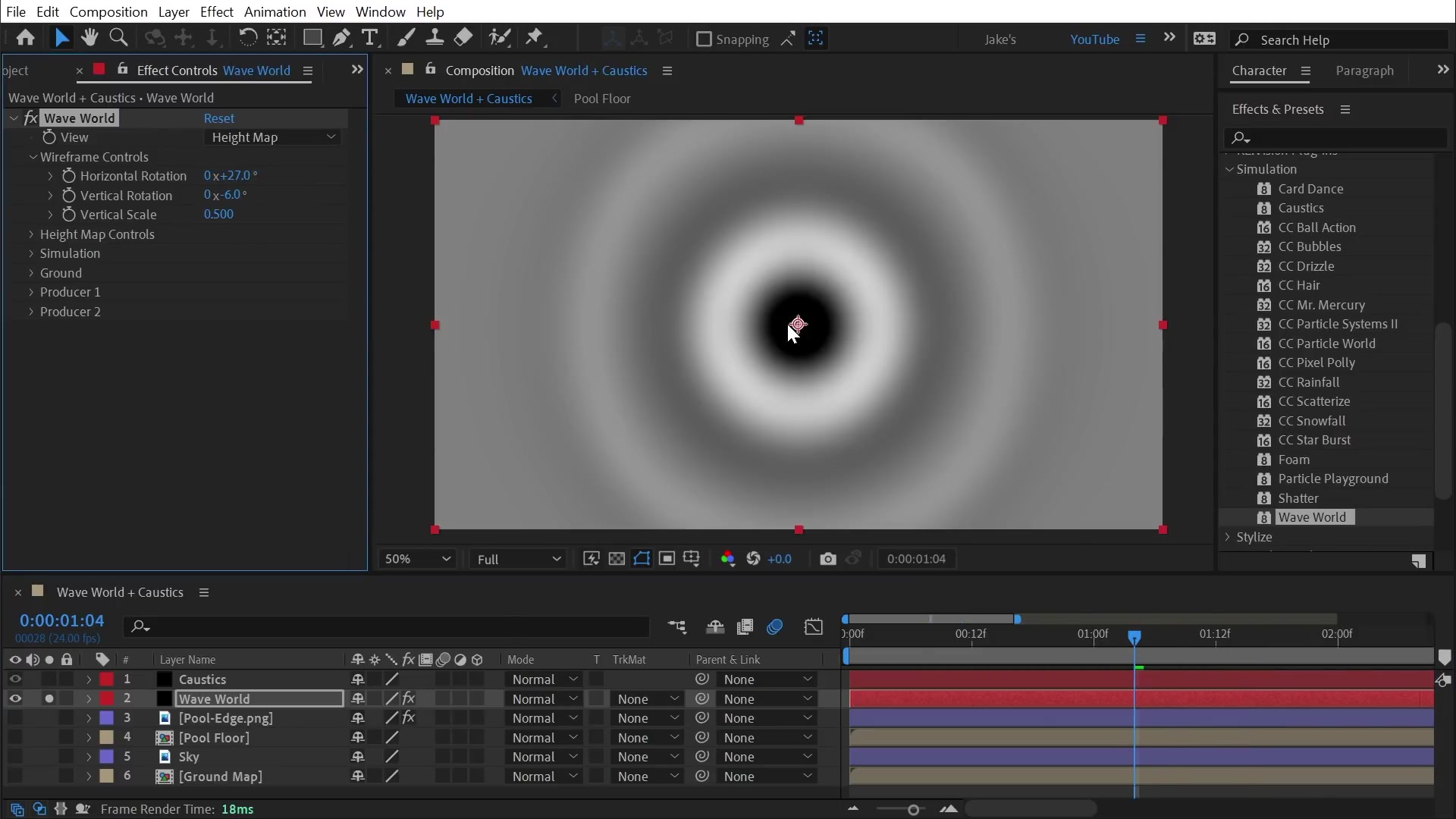Open the Composition menu
This screenshot has height=819, width=1456.
point(108,11)
